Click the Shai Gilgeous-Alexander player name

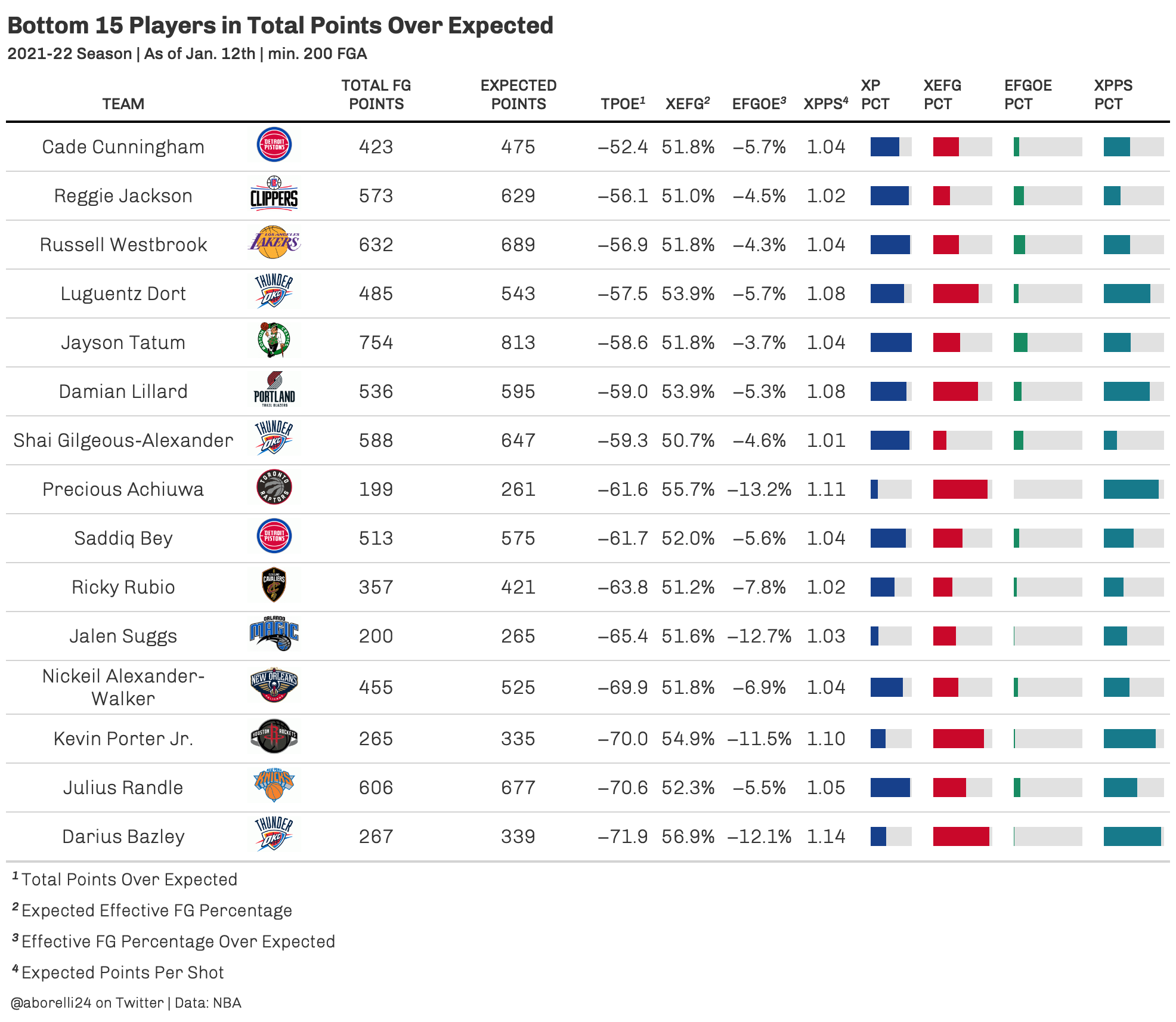pyautogui.click(x=123, y=440)
